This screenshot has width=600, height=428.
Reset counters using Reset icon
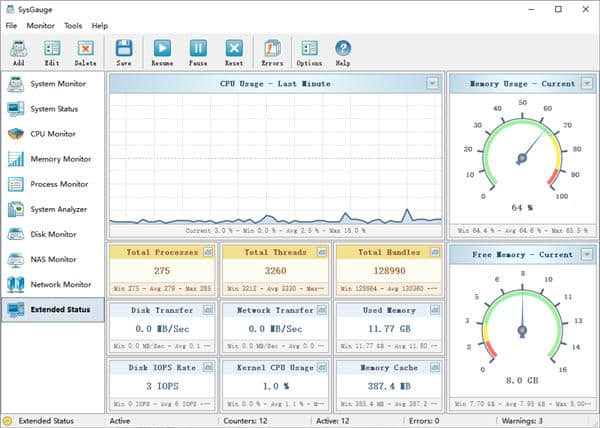234,51
